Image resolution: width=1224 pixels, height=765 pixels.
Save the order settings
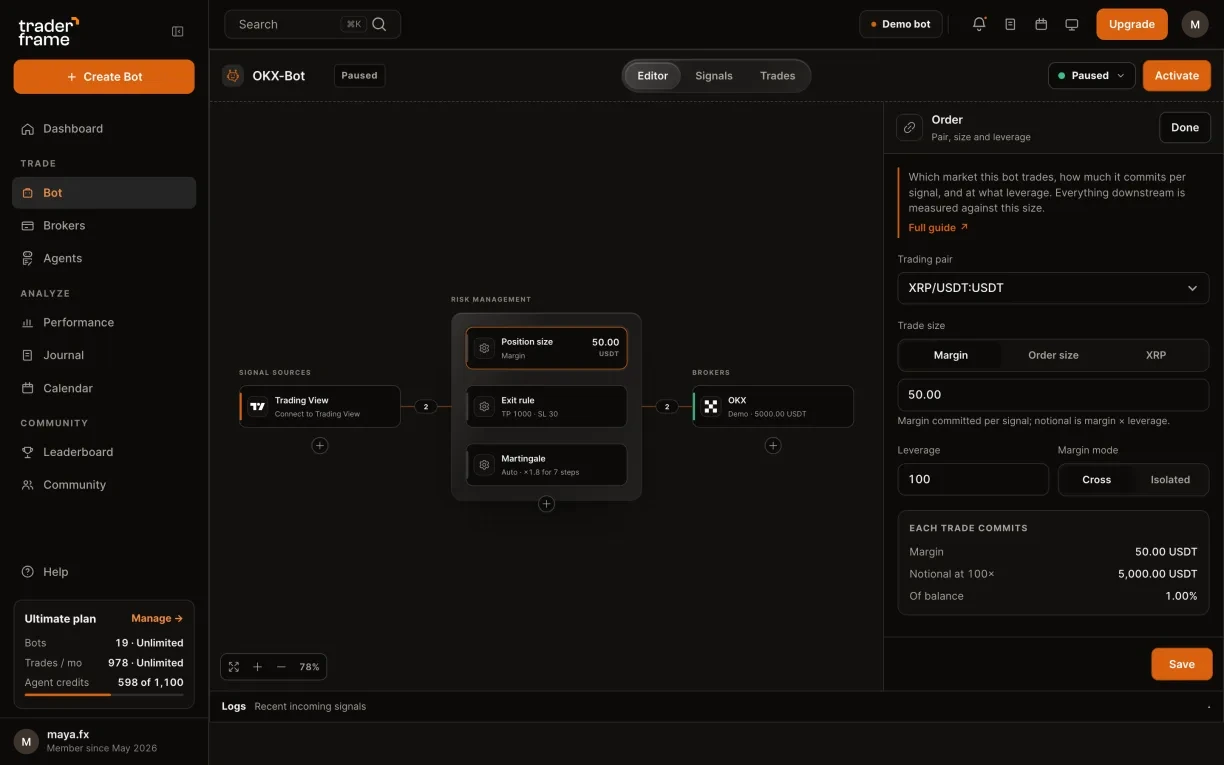pyautogui.click(x=1182, y=664)
